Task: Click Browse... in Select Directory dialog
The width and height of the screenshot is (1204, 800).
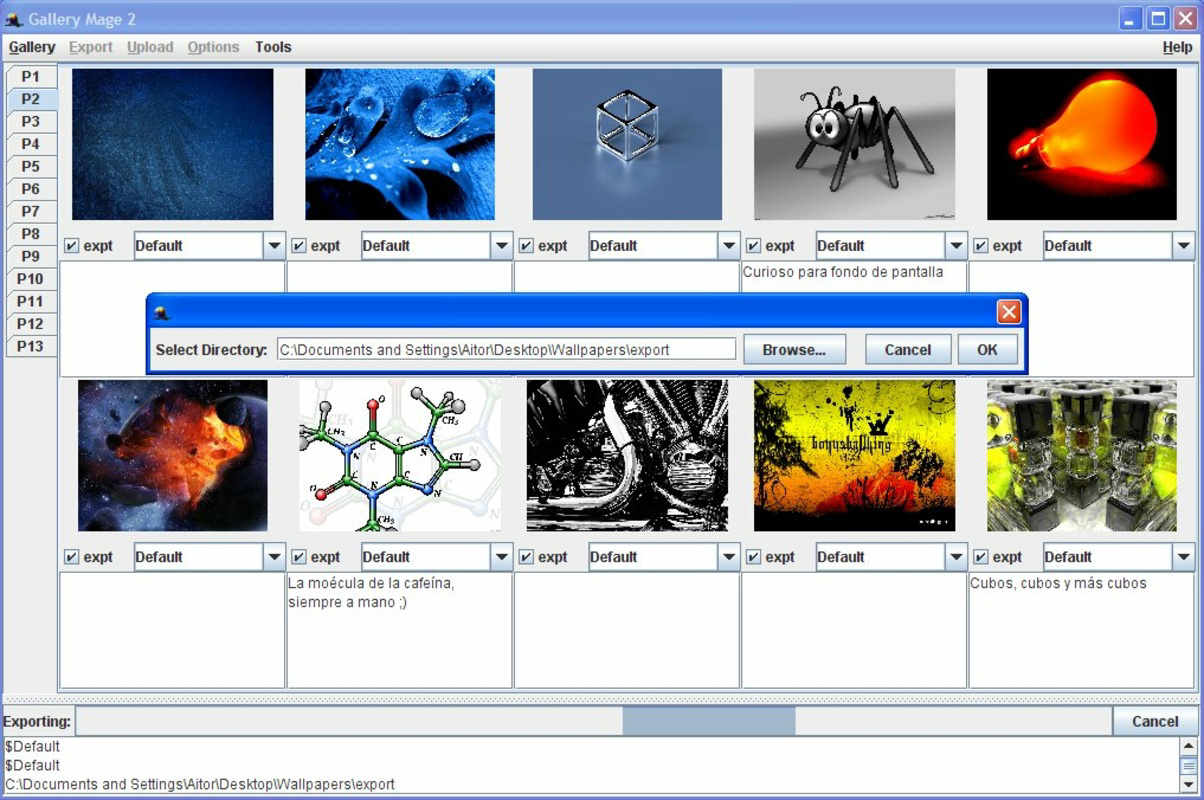Action: pos(794,350)
